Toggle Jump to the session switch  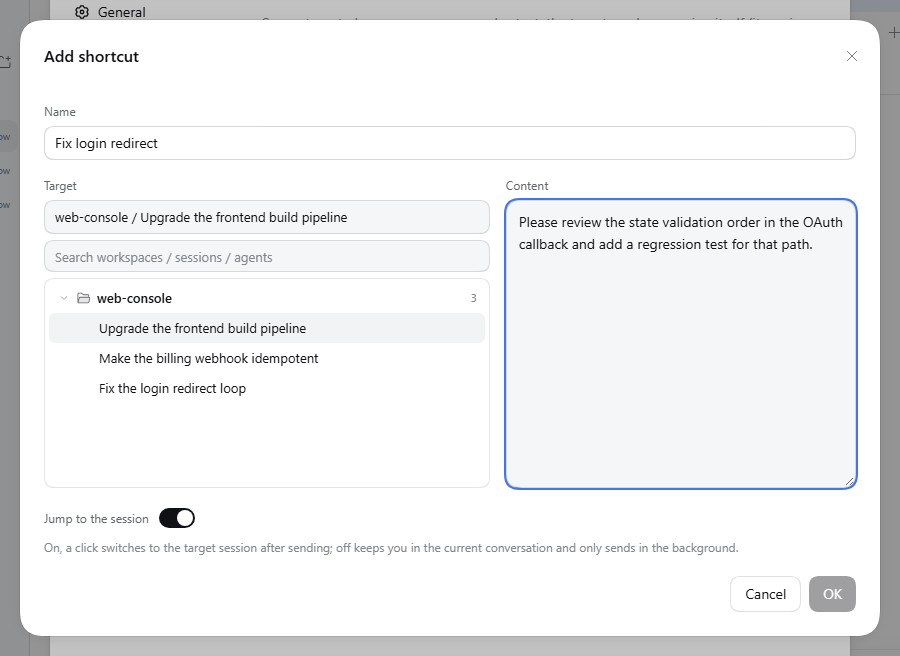point(177,518)
